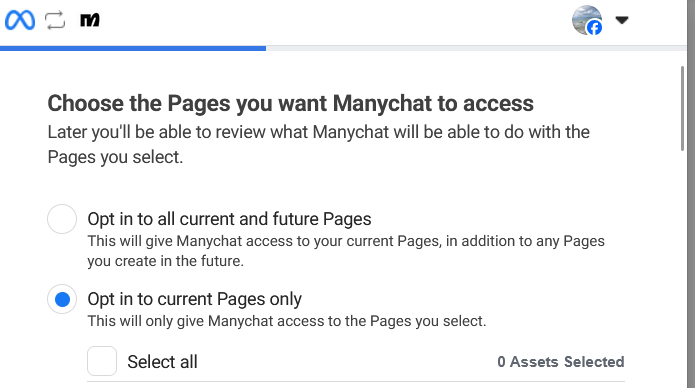
Task: Click the 'Later you'll be able to review' subtitle
Action: coord(318,145)
